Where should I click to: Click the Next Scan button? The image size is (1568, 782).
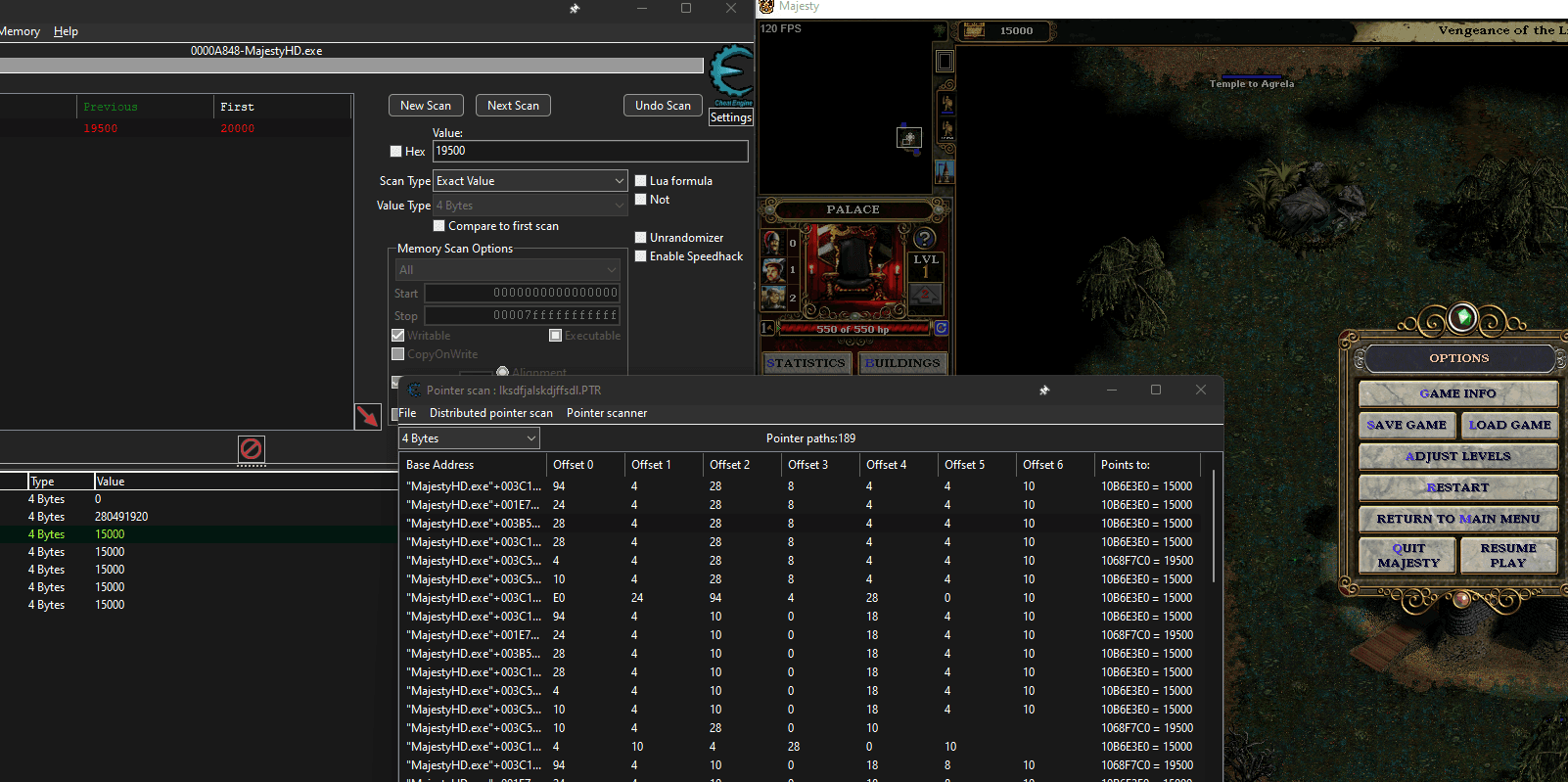(513, 106)
